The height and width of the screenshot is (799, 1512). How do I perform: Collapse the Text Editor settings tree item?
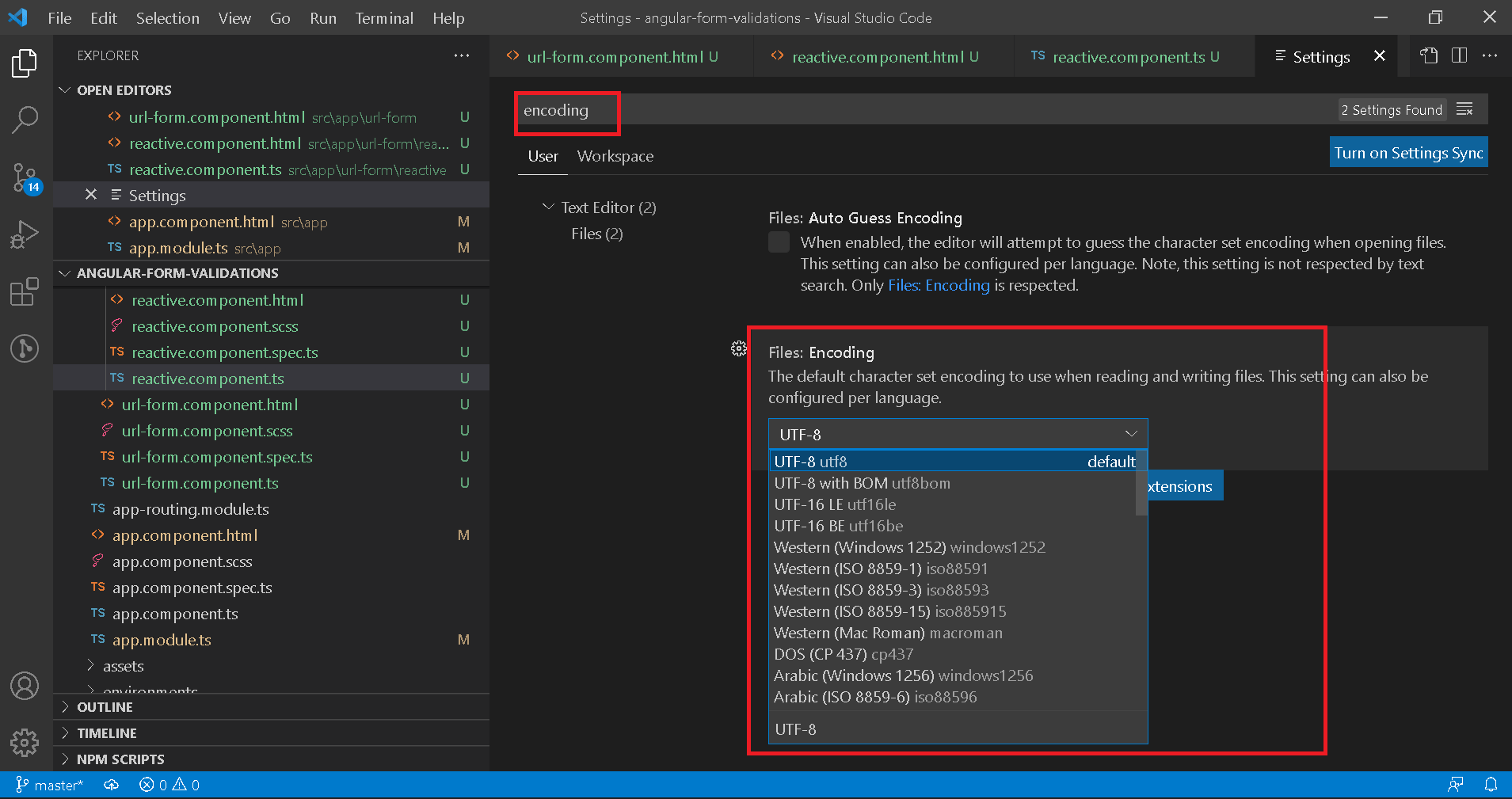548,207
